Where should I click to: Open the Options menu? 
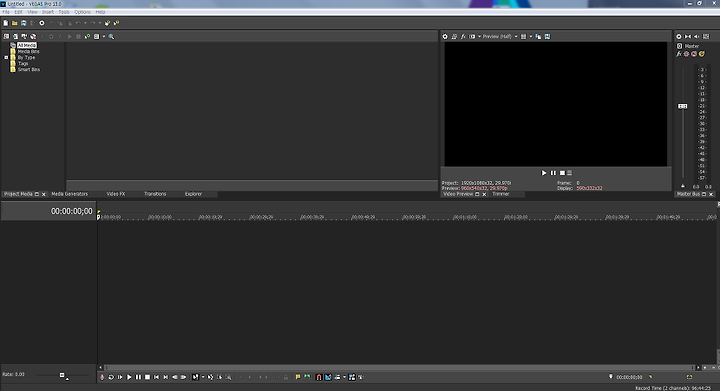coord(82,12)
